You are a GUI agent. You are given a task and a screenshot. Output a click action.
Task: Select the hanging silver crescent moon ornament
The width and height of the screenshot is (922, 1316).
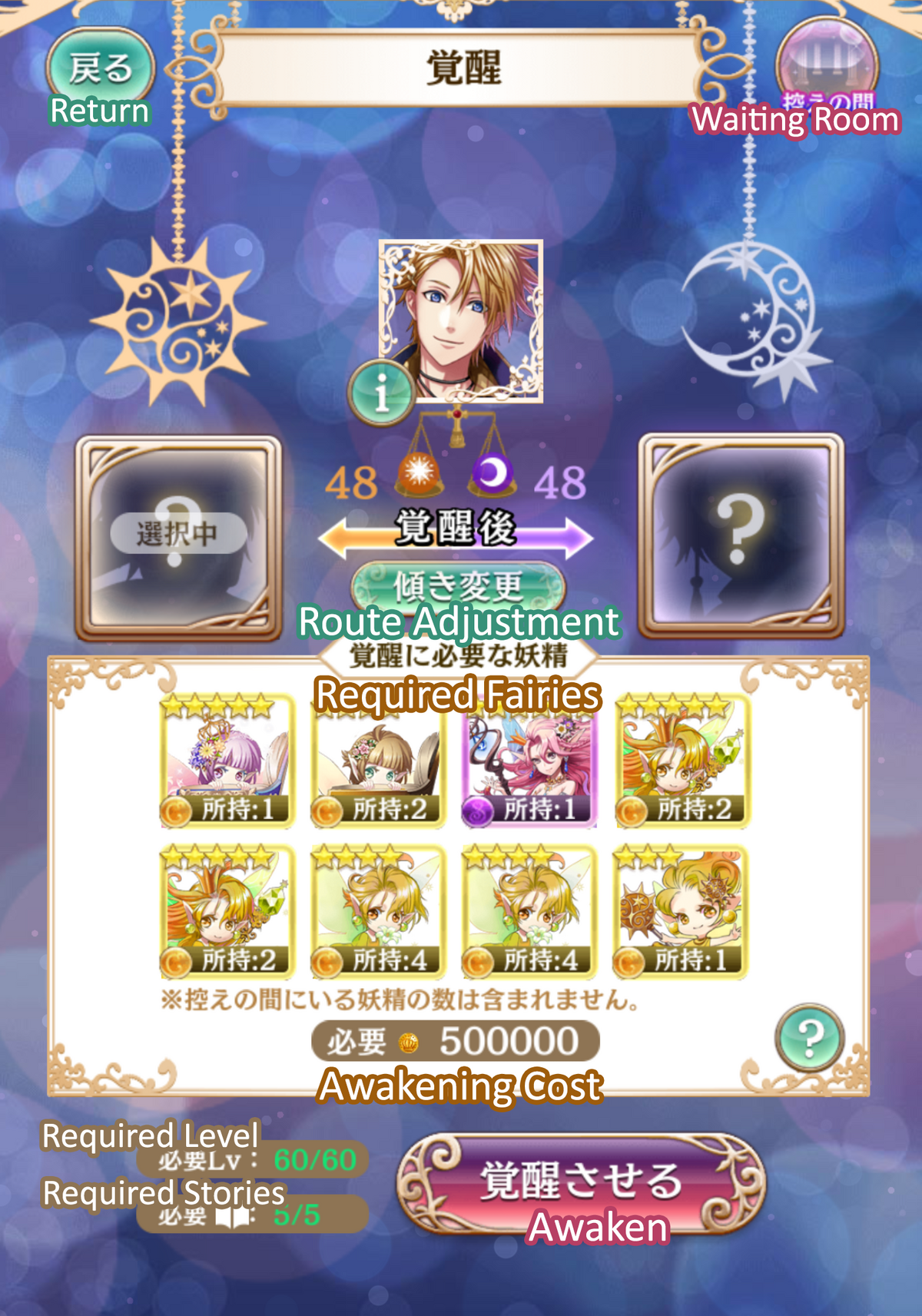click(755, 319)
